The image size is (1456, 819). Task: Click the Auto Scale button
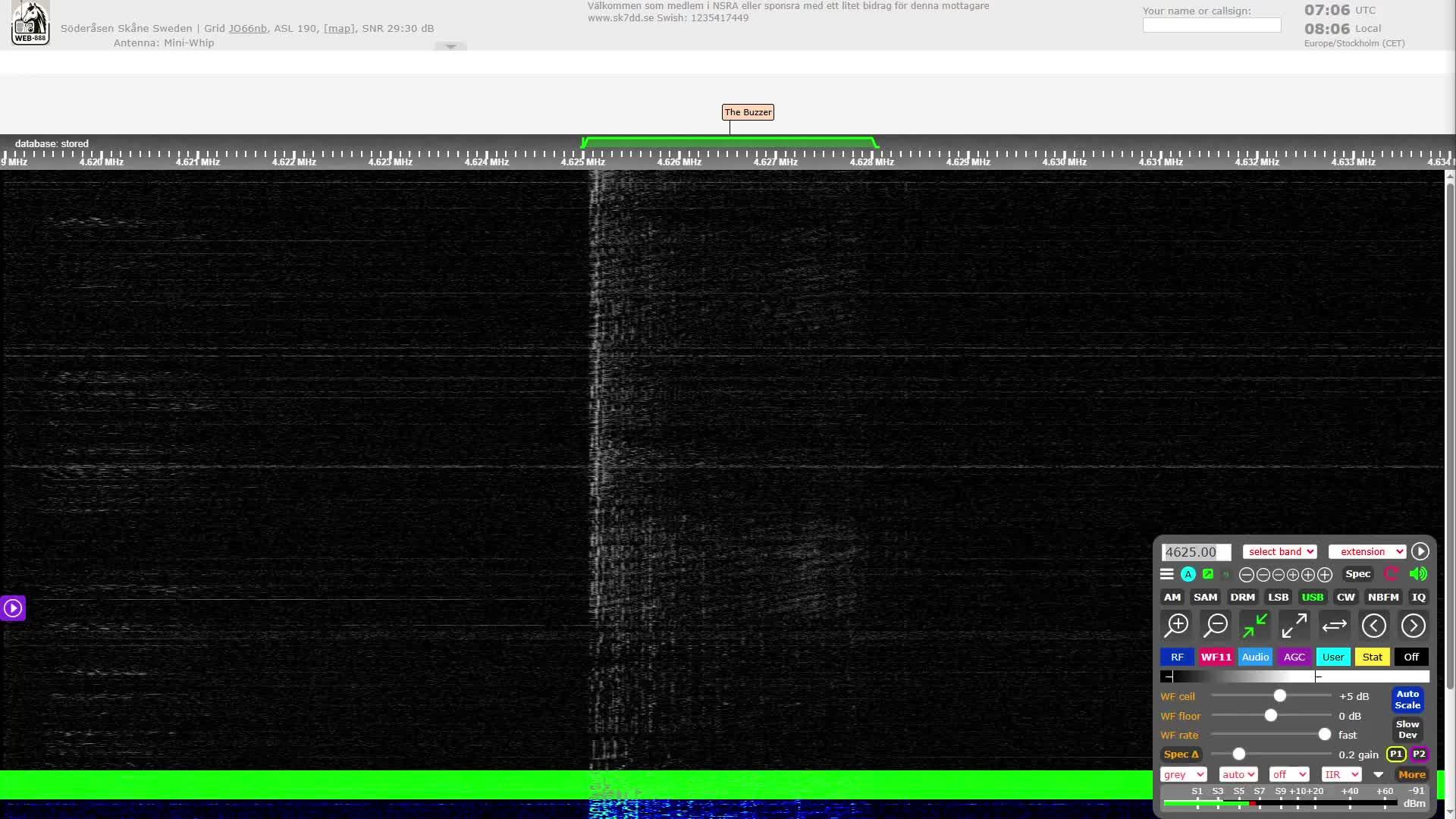[1407, 699]
